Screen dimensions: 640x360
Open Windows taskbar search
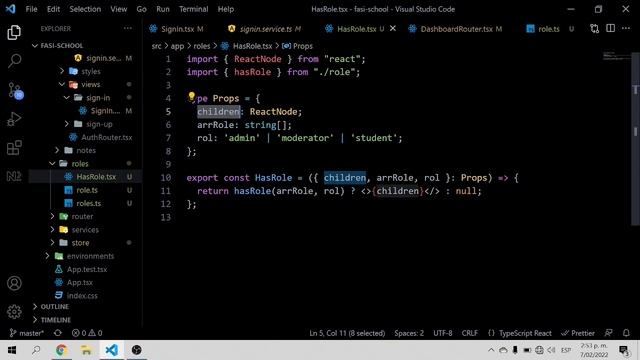tap(36, 350)
